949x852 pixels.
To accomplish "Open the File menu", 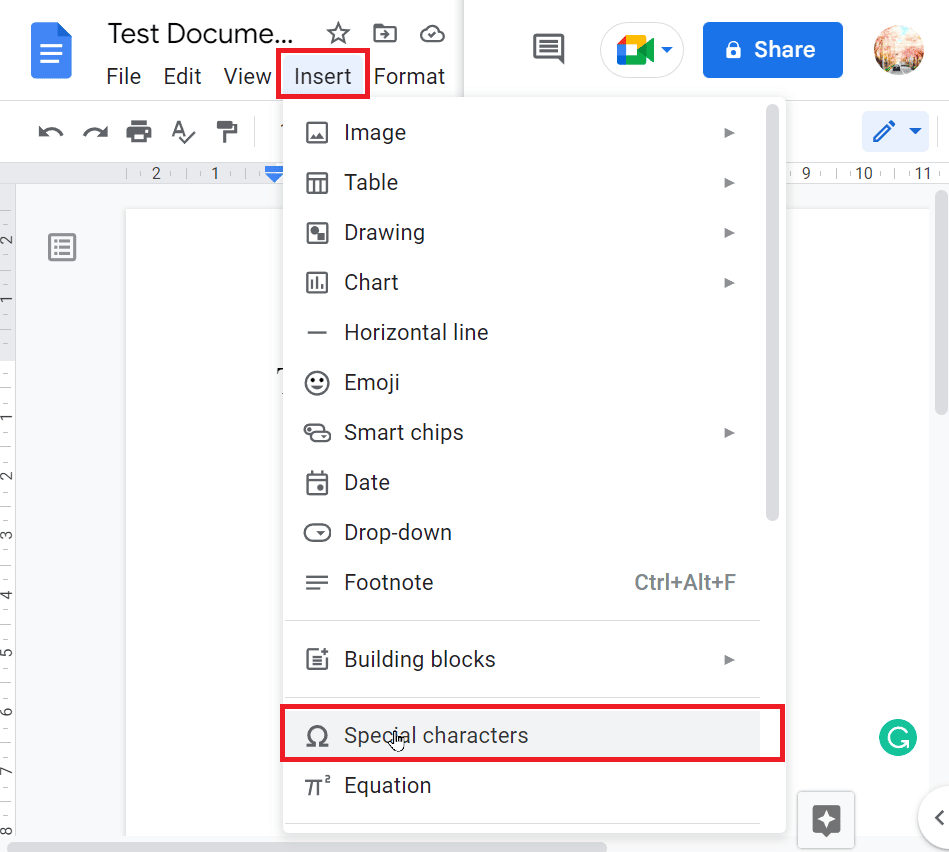I will pyautogui.click(x=123, y=77).
